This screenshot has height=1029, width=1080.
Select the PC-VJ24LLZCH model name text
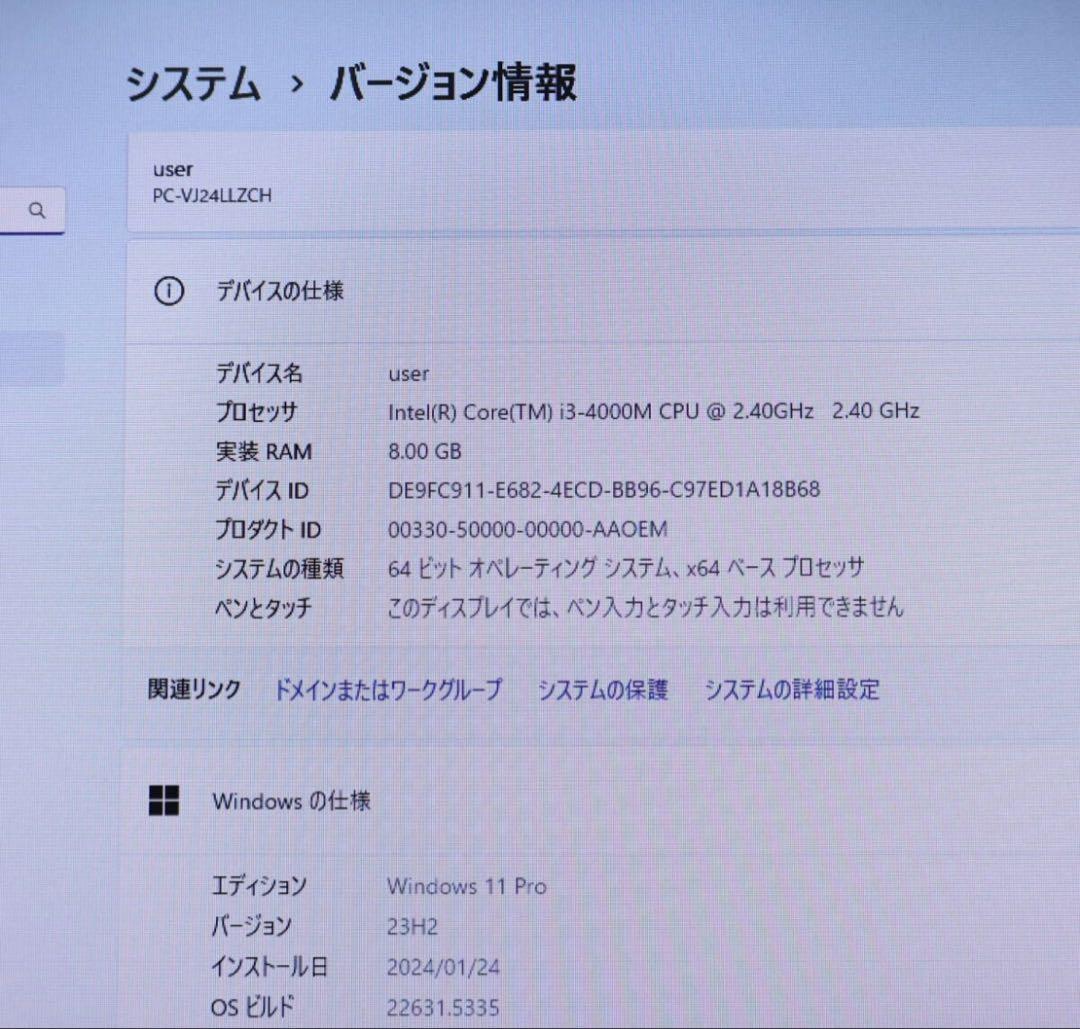[212, 196]
